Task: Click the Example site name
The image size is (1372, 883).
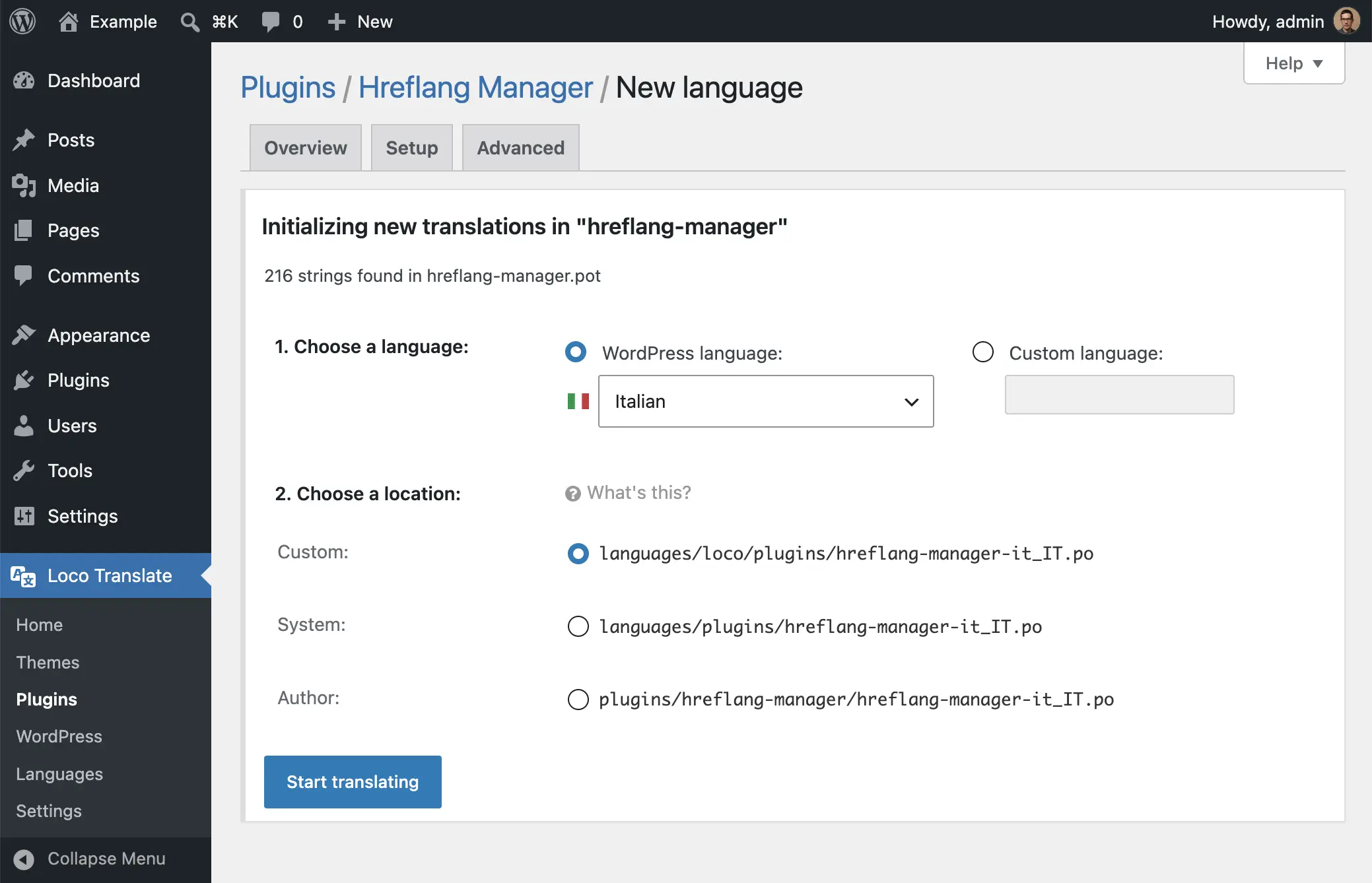Action: point(123,22)
